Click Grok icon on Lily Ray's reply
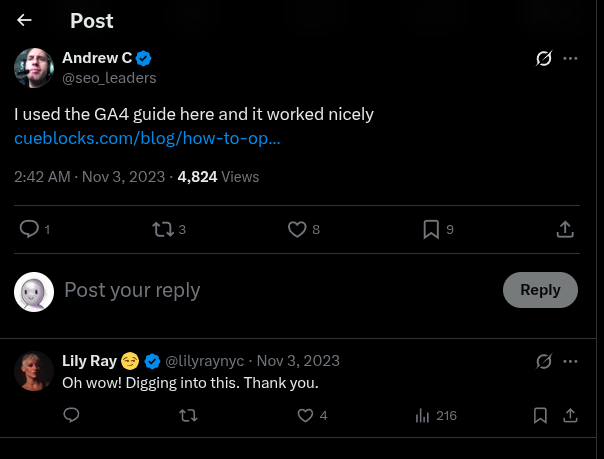Image resolution: width=604 pixels, height=459 pixels. (x=544, y=361)
